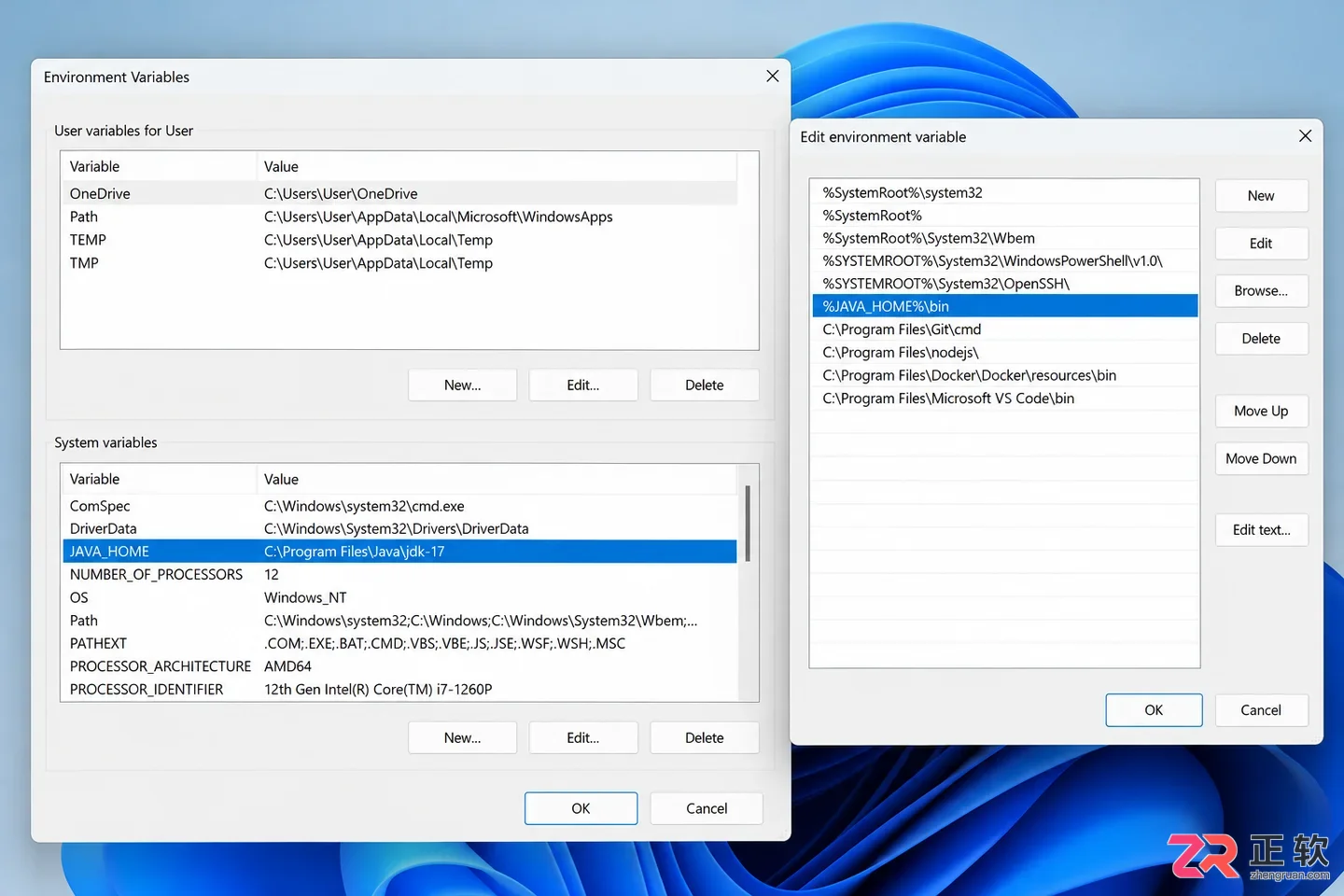Confirm OK in Environment Variables dialog

click(x=581, y=809)
